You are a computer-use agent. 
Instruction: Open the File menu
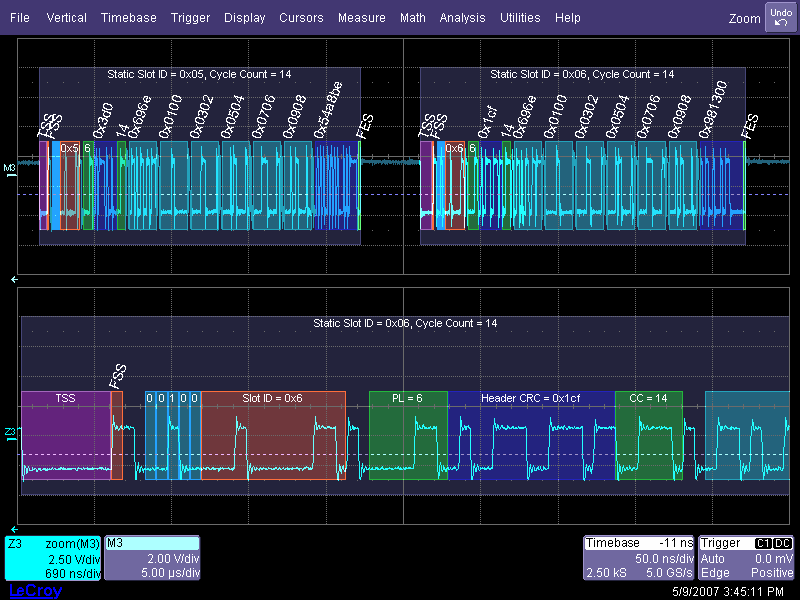(x=20, y=18)
